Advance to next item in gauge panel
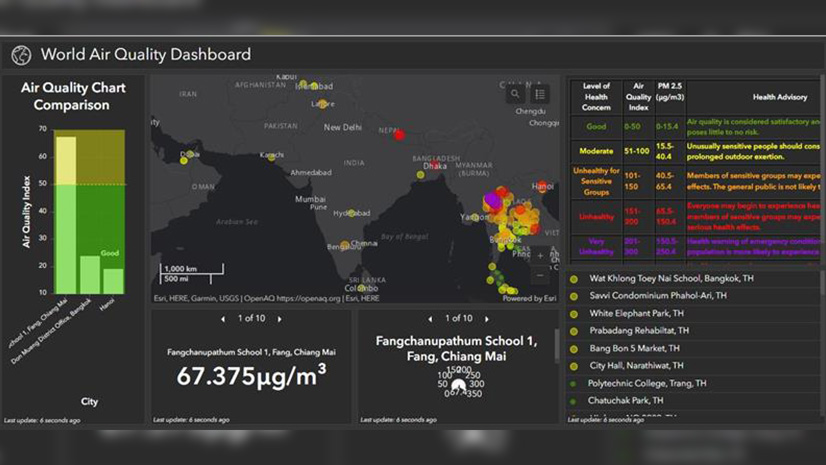The width and height of the screenshot is (826, 465). 487,319
